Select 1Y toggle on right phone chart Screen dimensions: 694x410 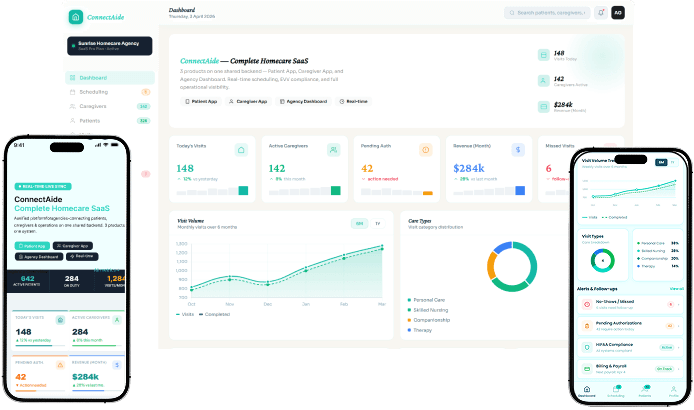coord(673,162)
